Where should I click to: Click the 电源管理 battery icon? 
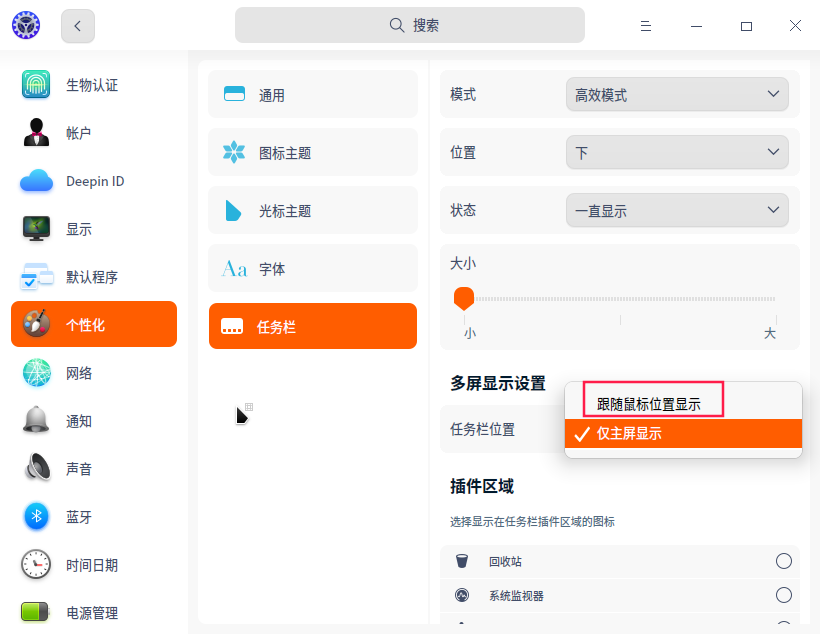35,612
